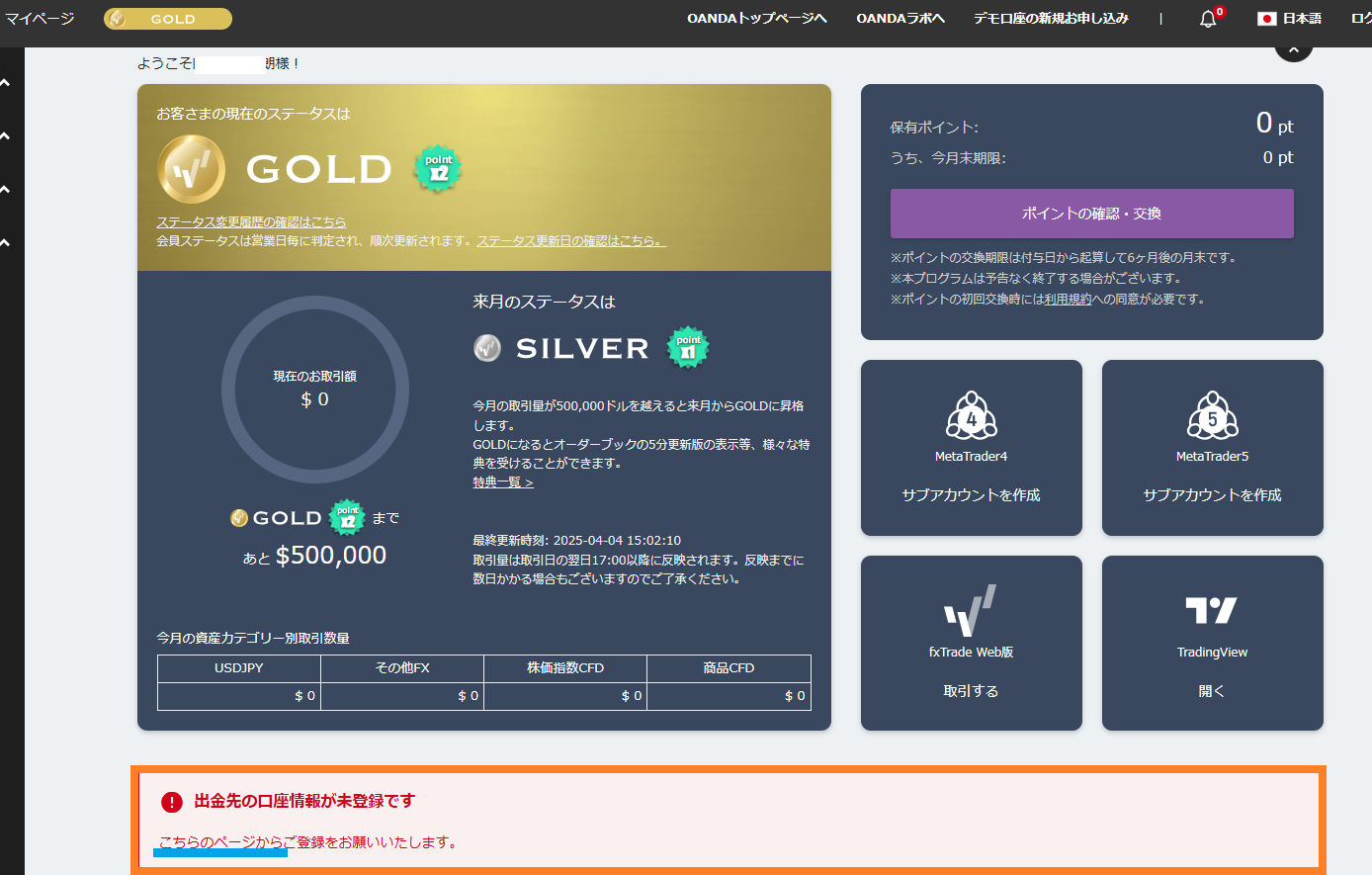1372x875 pixels.
Task: Open マイページ in the top bar
Action: [x=40, y=19]
